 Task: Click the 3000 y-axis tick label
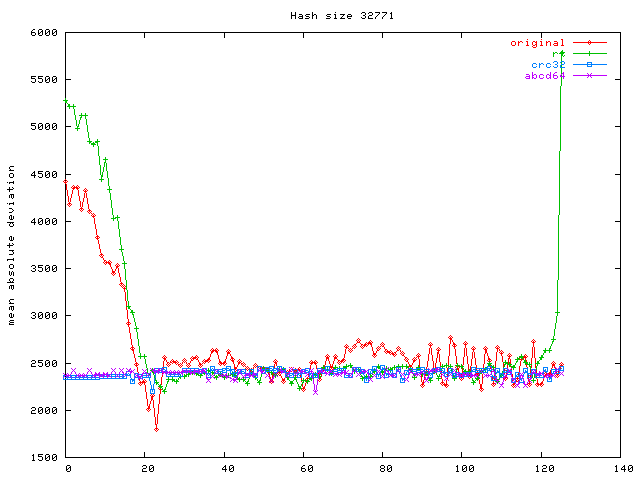[46, 316]
